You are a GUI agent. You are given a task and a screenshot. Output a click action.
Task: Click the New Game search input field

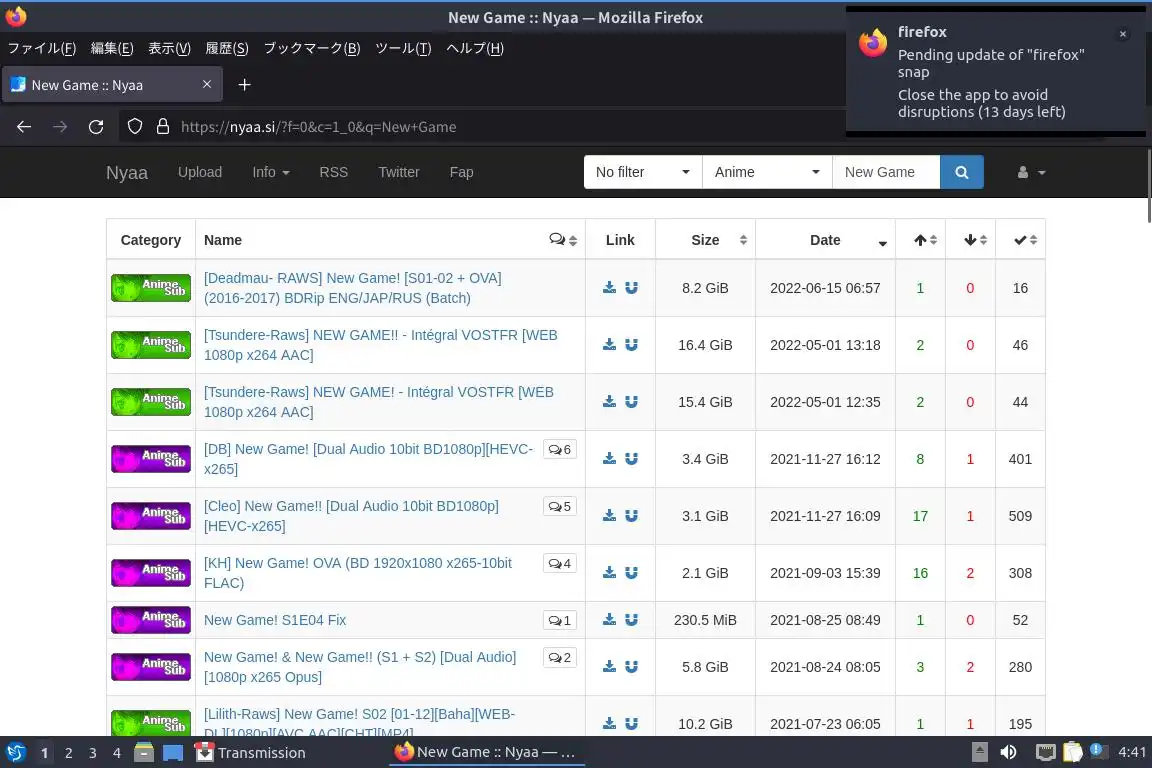886,172
